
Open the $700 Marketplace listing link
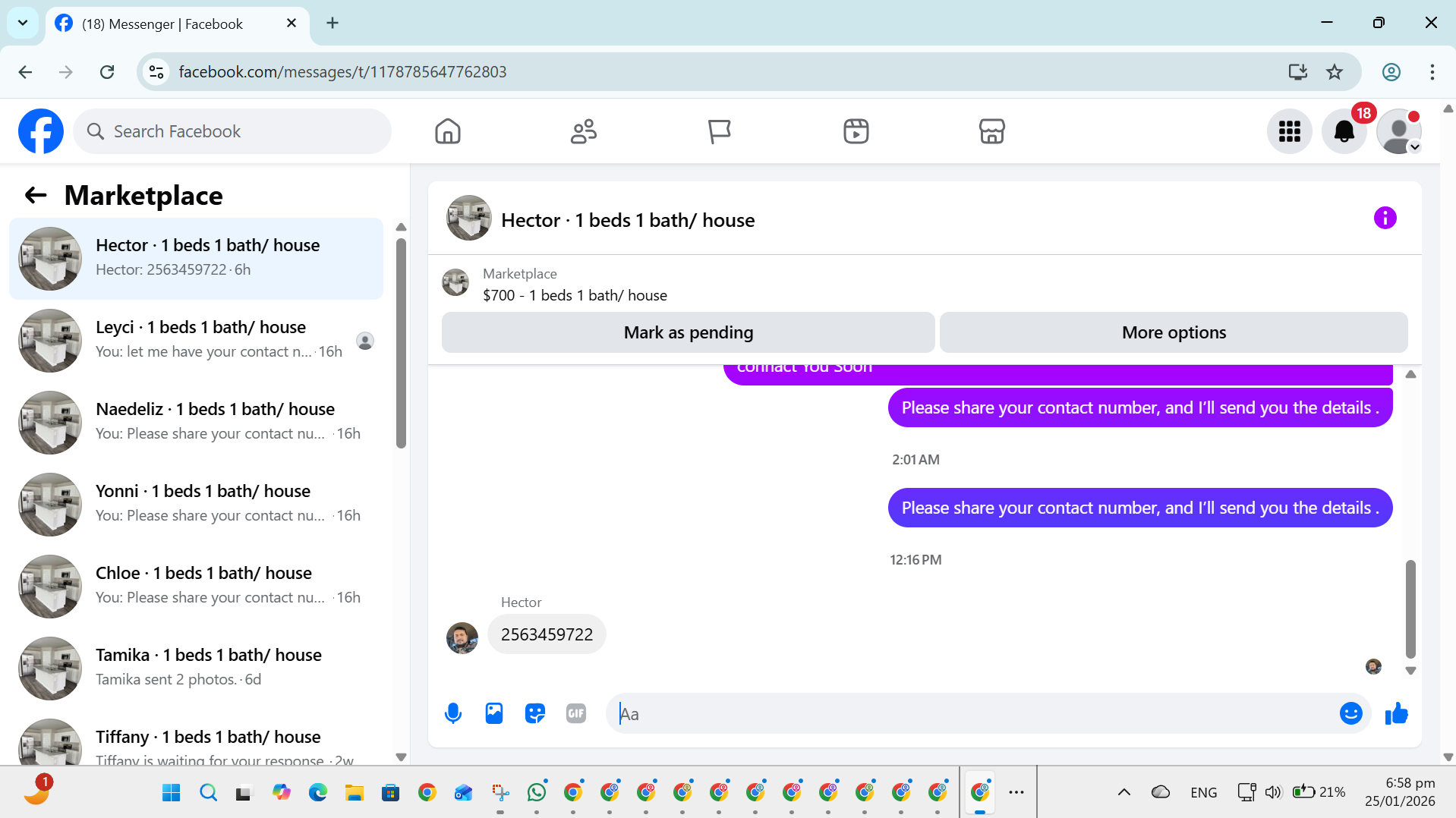pyautogui.click(x=575, y=295)
